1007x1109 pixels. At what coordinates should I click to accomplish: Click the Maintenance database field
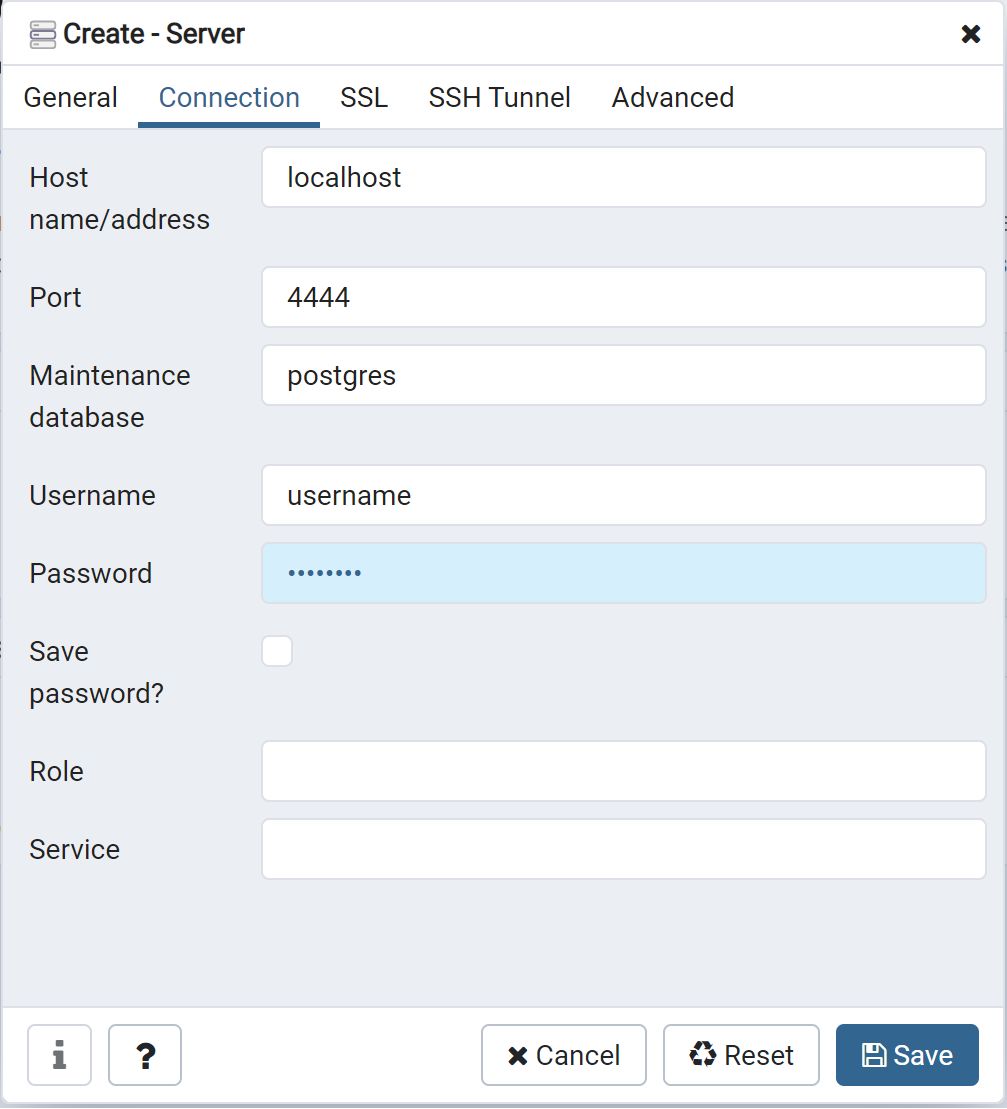pos(624,375)
